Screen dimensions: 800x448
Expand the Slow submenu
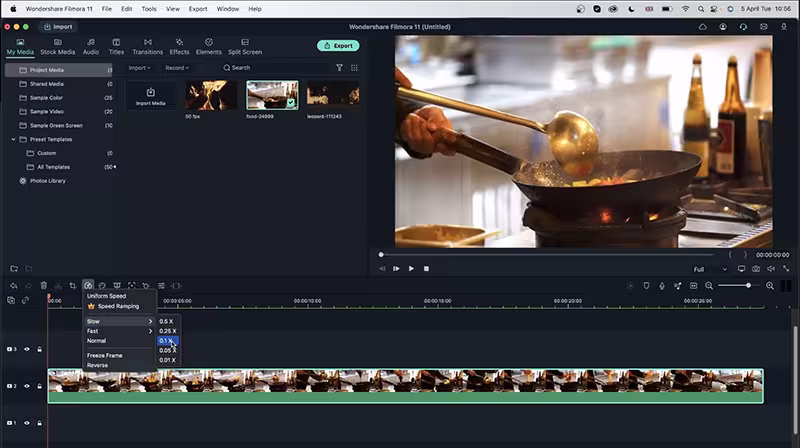[119, 321]
